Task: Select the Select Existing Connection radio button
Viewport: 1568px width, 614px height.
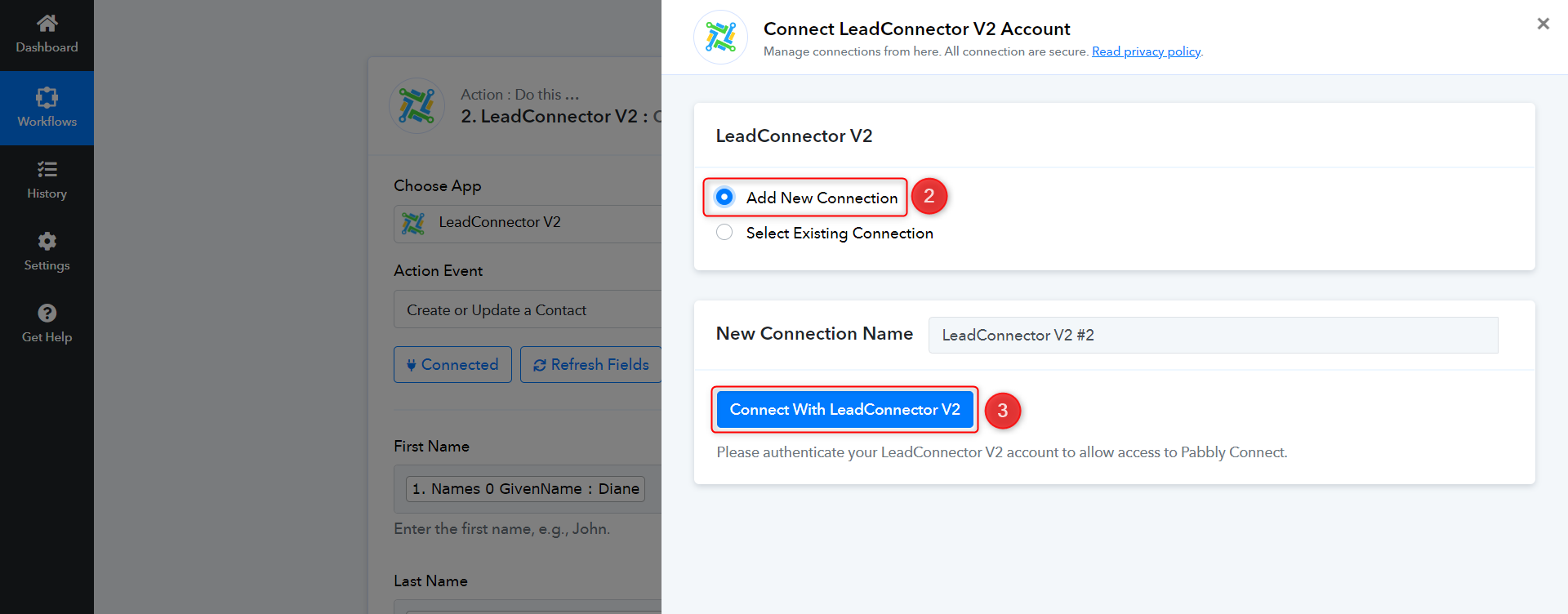Action: coord(724,233)
